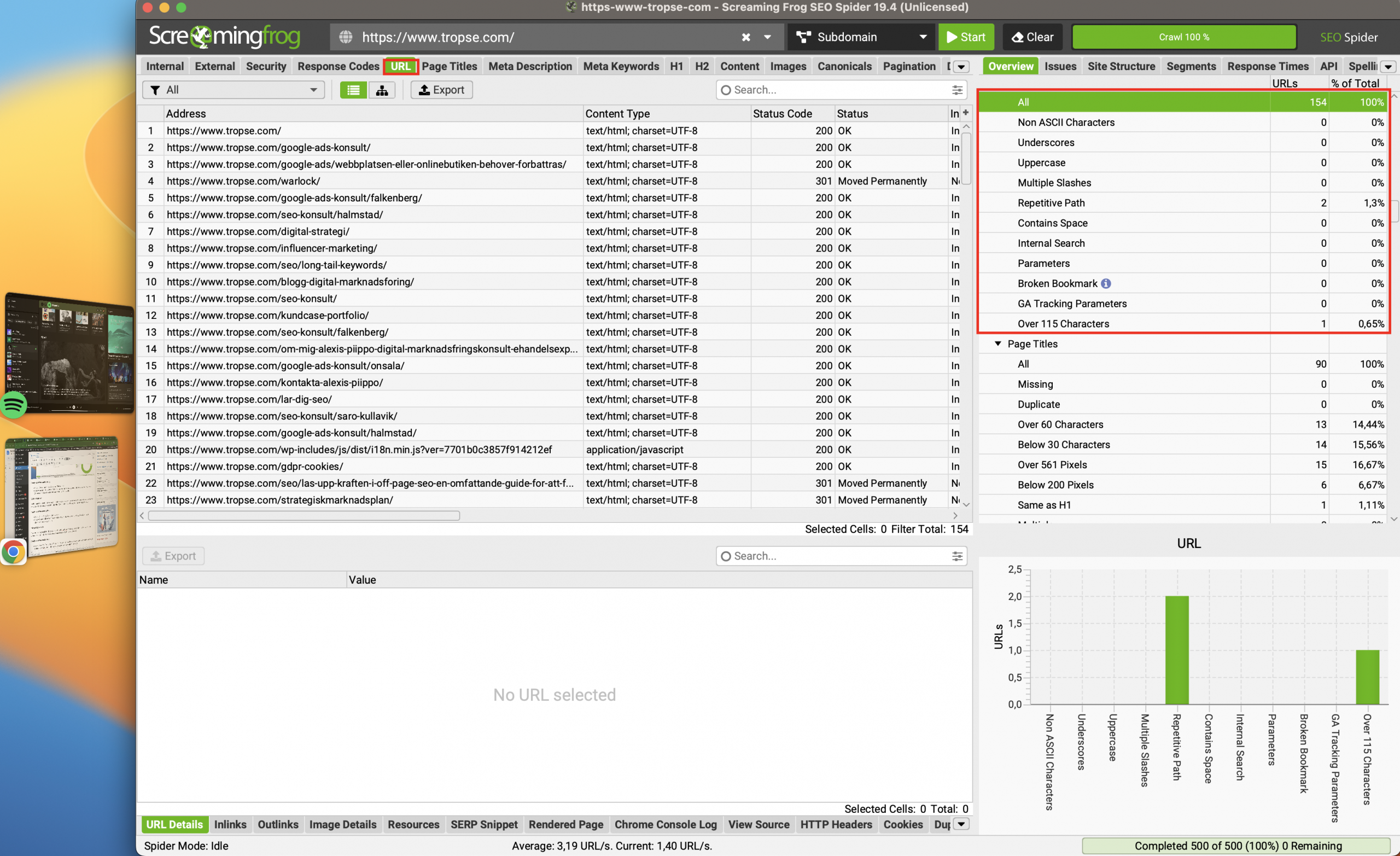The height and width of the screenshot is (856, 1400).
Task: Open Spotify from the left stage strip
Action: tap(14, 405)
